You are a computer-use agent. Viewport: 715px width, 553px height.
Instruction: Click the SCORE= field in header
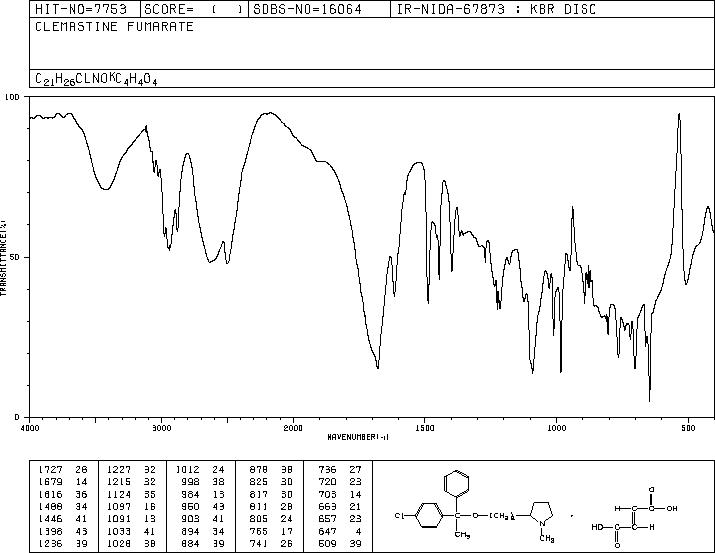tap(194, 9)
